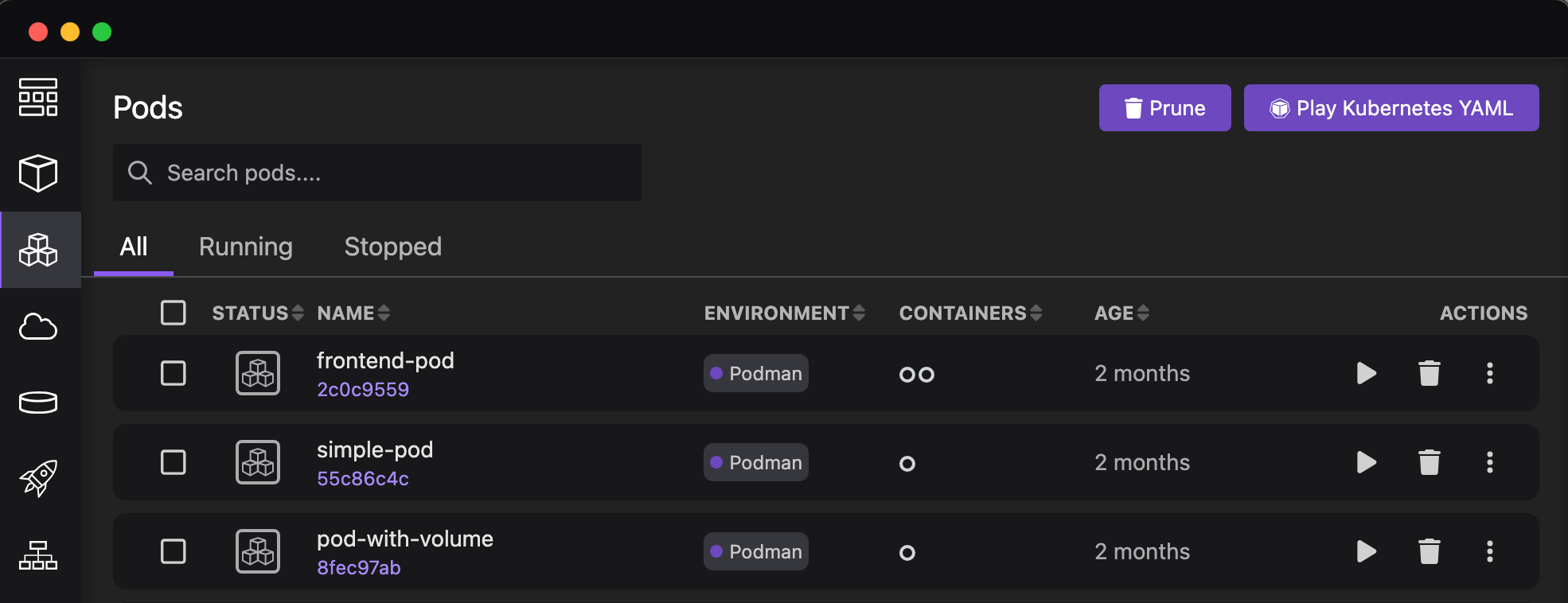Switch to the Running tab
The width and height of the screenshot is (1568, 603).
click(x=245, y=247)
